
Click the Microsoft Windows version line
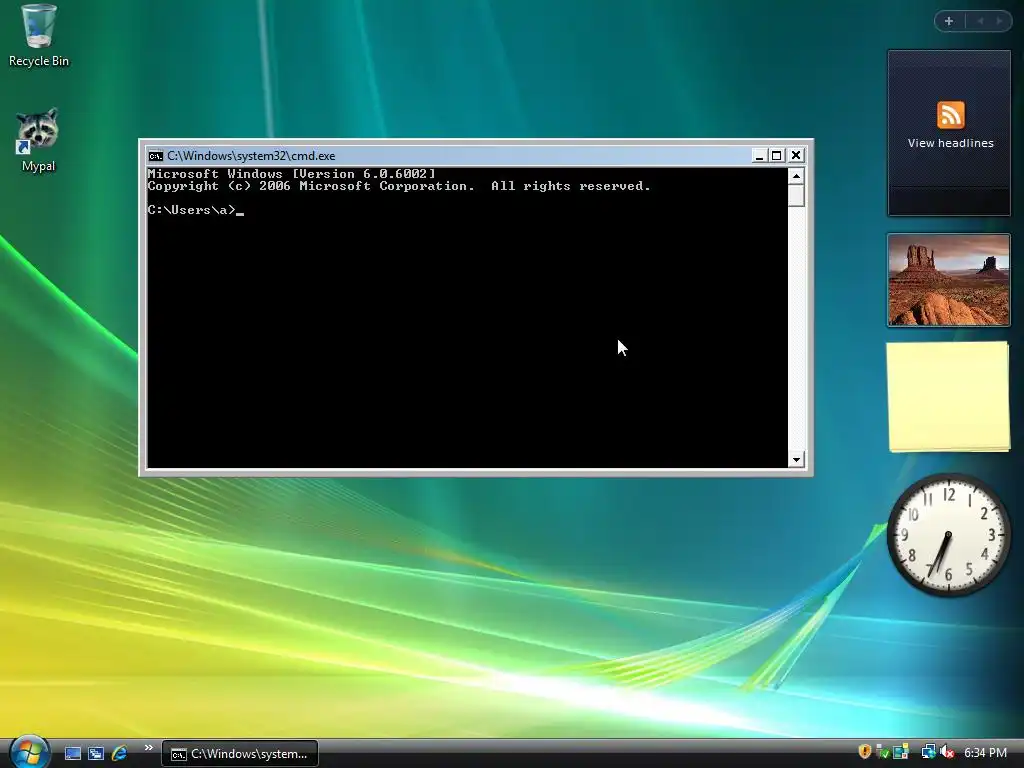click(x=291, y=174)
